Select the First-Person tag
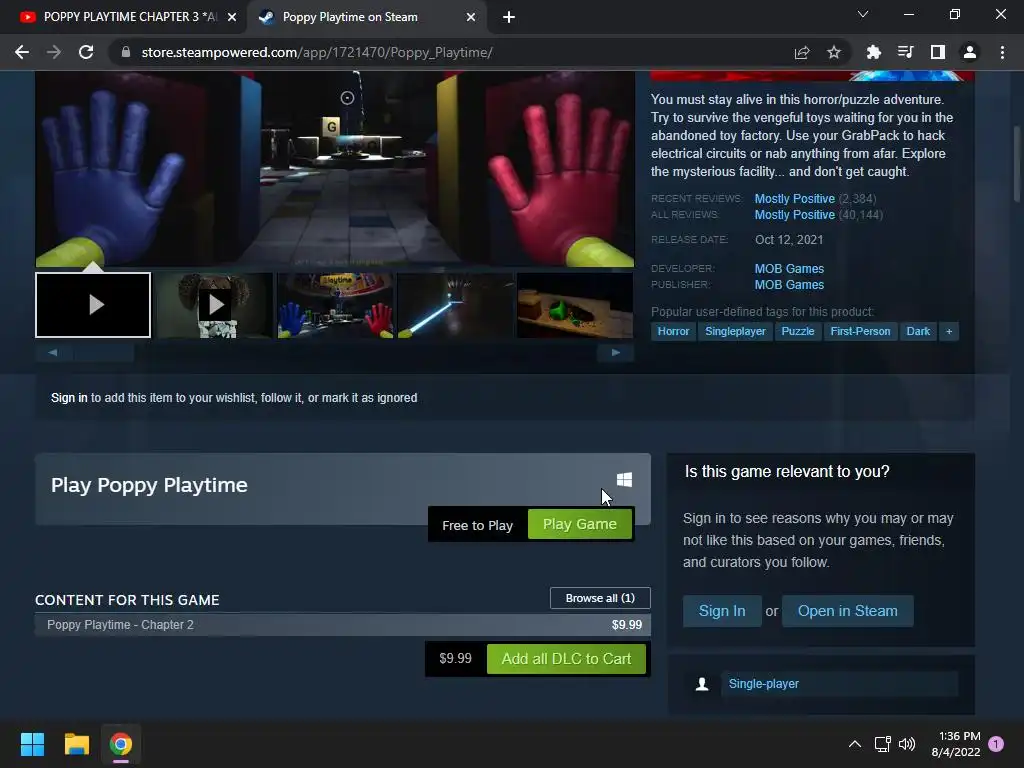The height and width of the screenshot is (768, 1024). (x=860, y=331)
